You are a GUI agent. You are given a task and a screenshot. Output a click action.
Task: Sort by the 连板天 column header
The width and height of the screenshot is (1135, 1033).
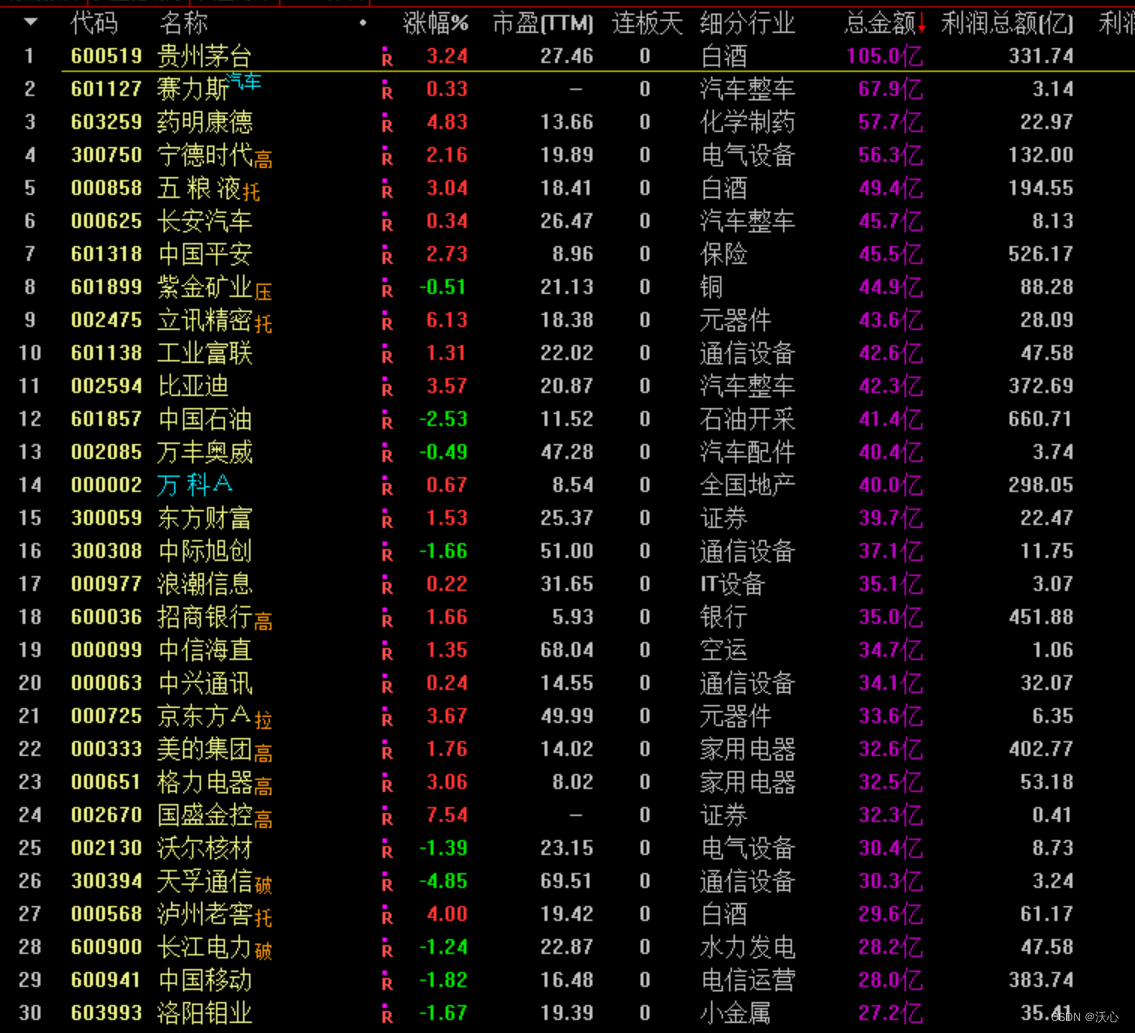(647, 24)
